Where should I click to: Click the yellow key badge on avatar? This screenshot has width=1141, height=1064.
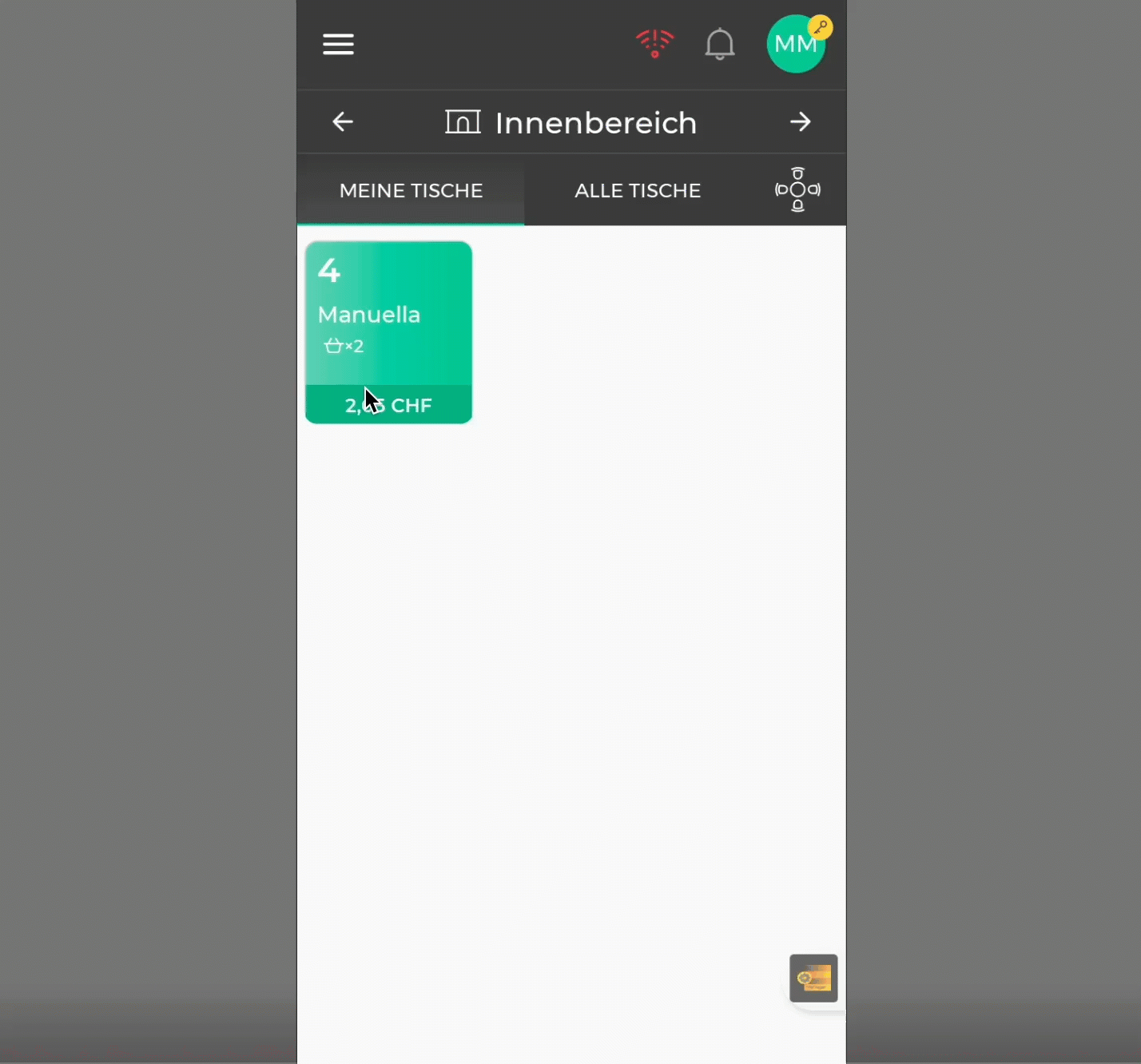pos(821,27)
